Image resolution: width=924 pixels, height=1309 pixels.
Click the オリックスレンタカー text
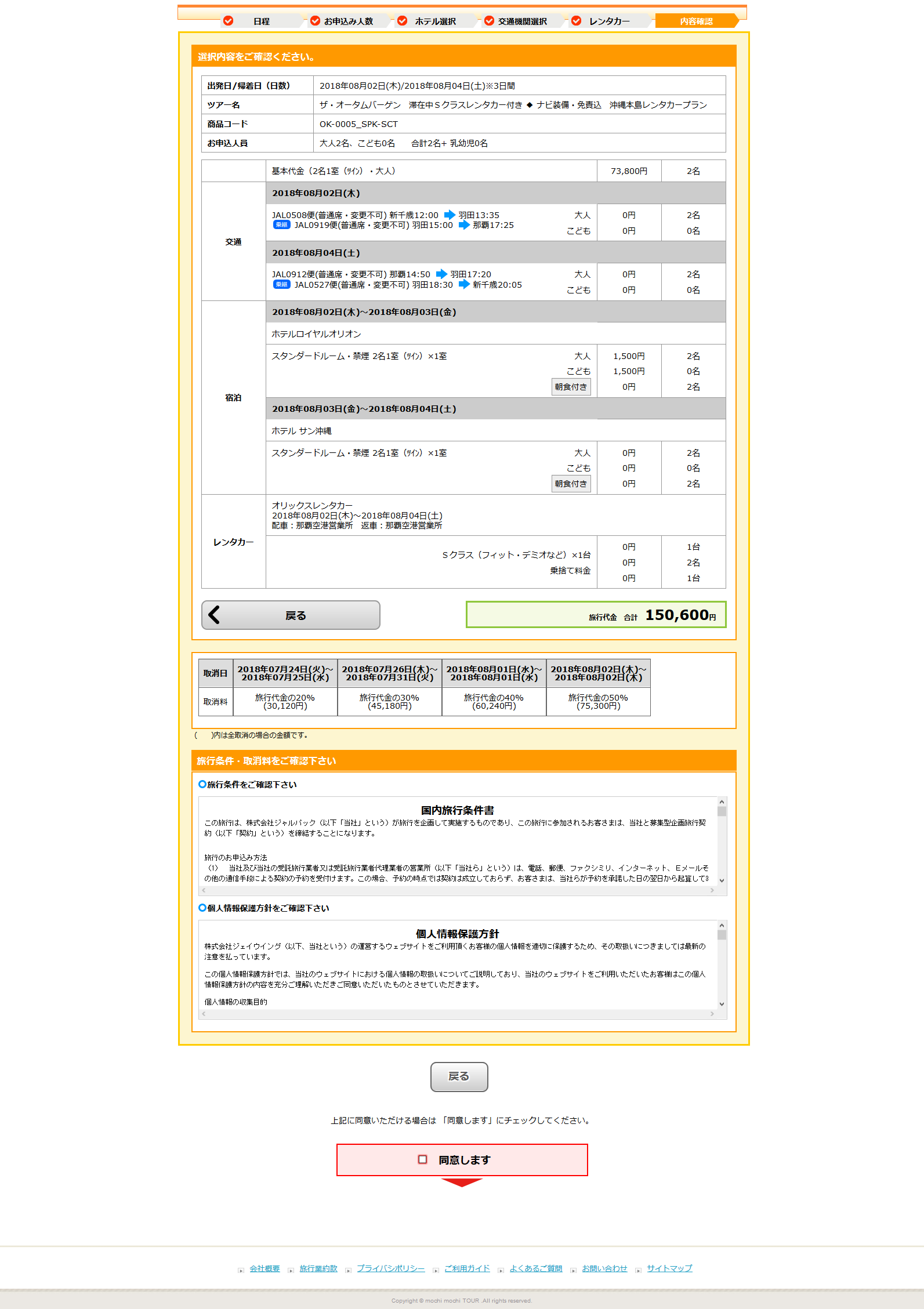(x=312, y=506)
